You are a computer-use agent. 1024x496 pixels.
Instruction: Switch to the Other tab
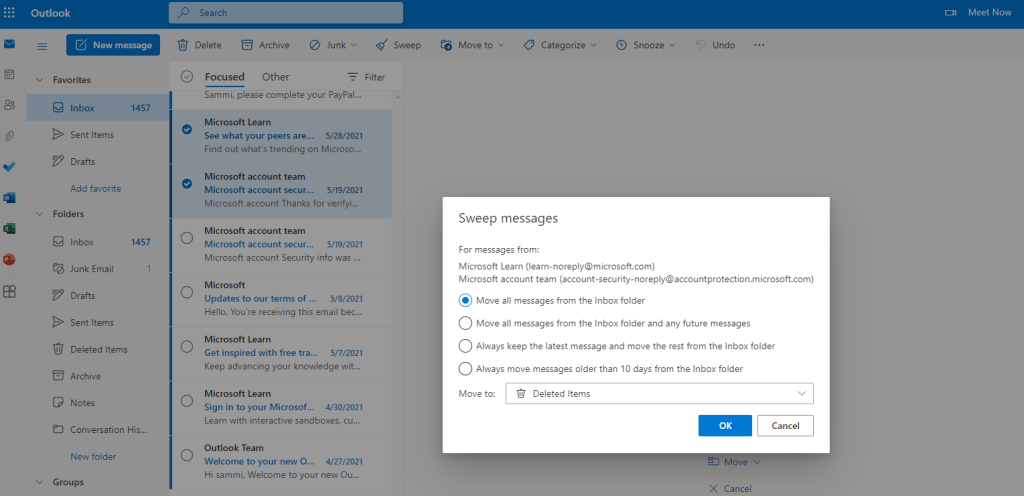(276, 77)
